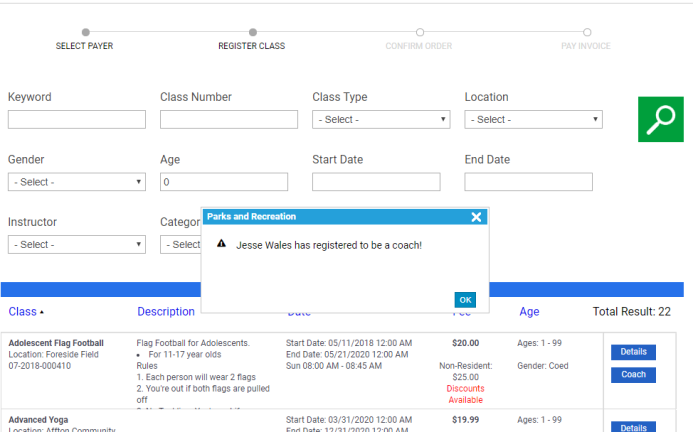Open the Gender select dropdown

pyautogui.click(x=77, y=182)
